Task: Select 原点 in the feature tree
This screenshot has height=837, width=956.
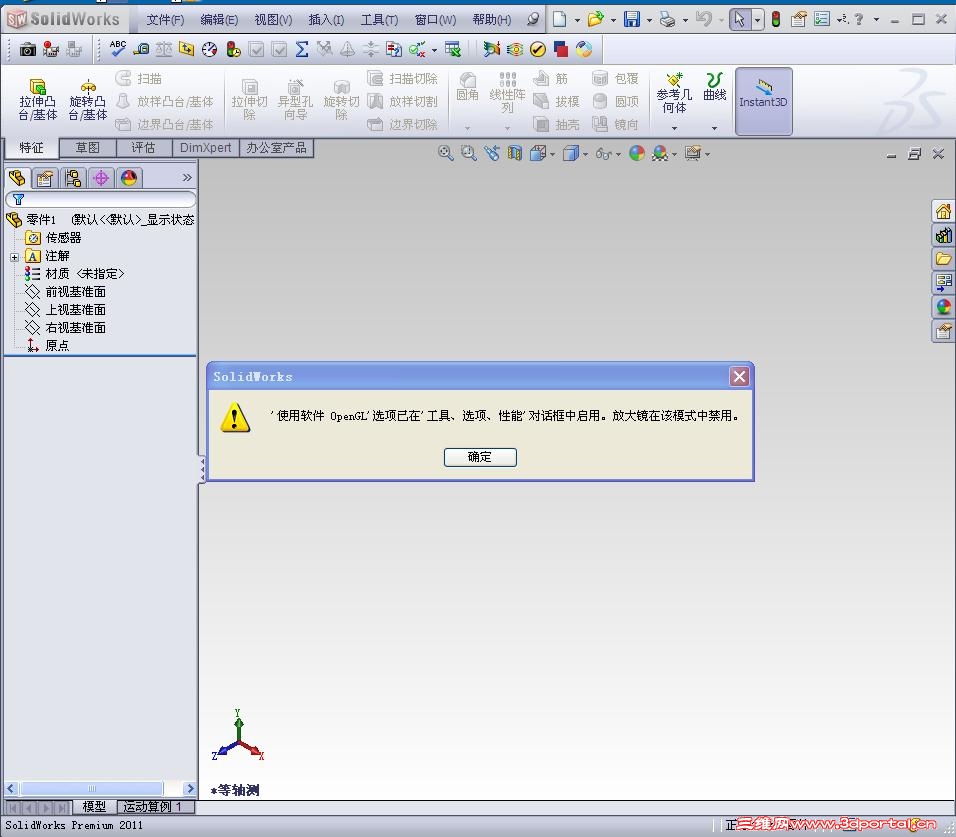Action: click(x=57, y=346)
